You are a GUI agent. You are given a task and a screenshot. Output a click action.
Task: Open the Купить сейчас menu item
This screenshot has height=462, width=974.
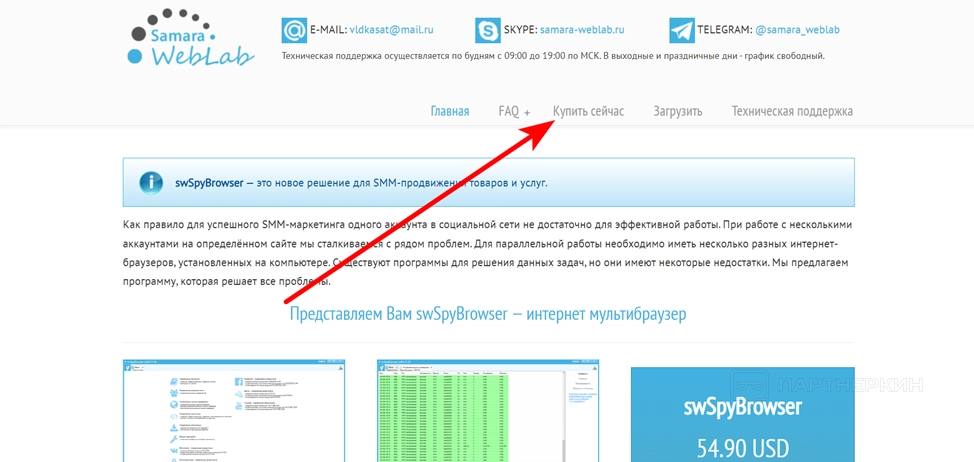click(x=588, y=111)
